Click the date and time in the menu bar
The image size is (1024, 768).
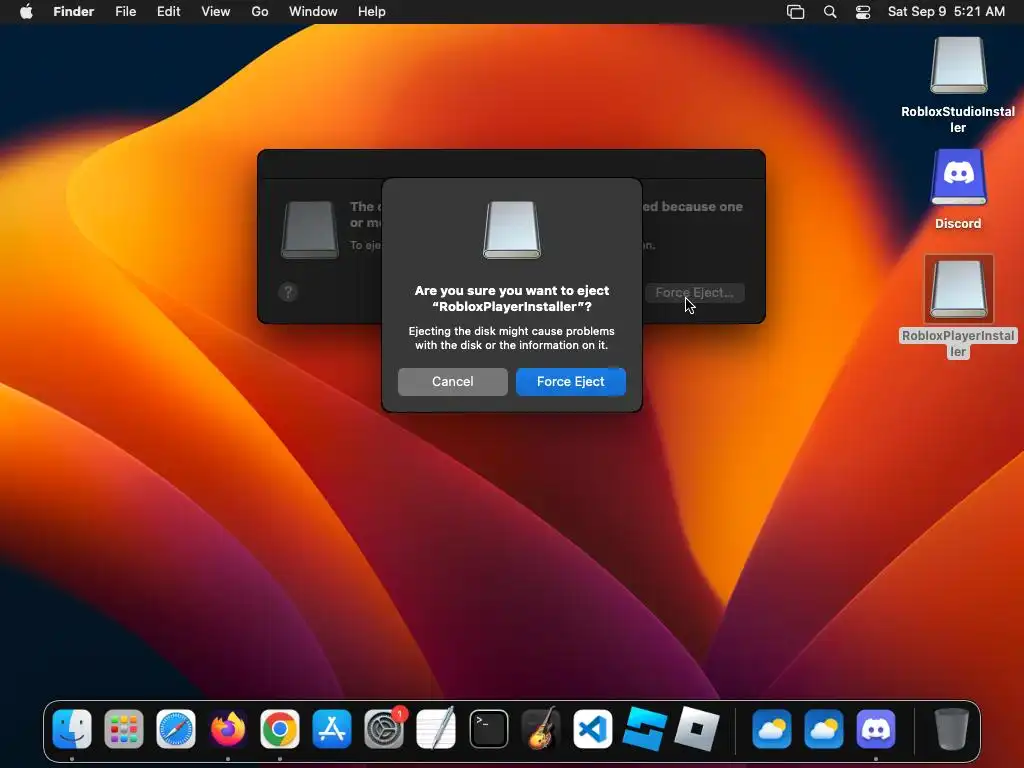click(x=946, y=12)
